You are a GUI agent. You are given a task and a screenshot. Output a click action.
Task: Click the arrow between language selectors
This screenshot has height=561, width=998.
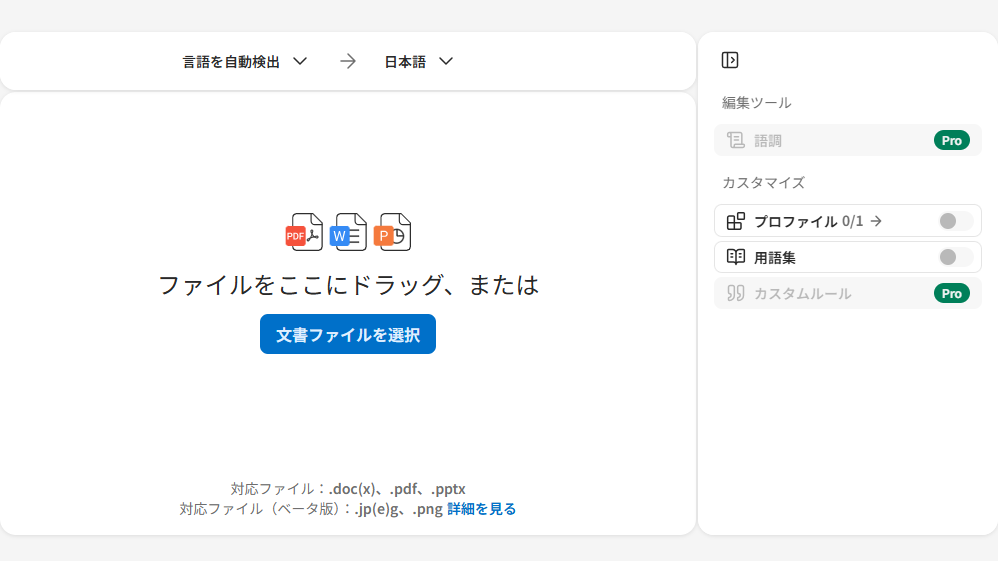pos(348,61)
